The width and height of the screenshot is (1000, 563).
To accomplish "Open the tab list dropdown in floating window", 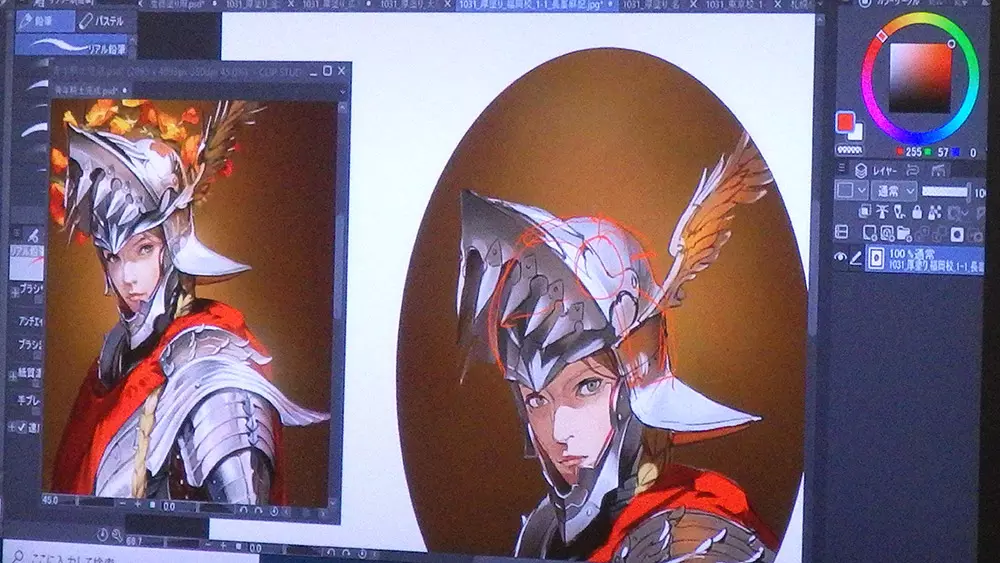I will tap(342, 91).
